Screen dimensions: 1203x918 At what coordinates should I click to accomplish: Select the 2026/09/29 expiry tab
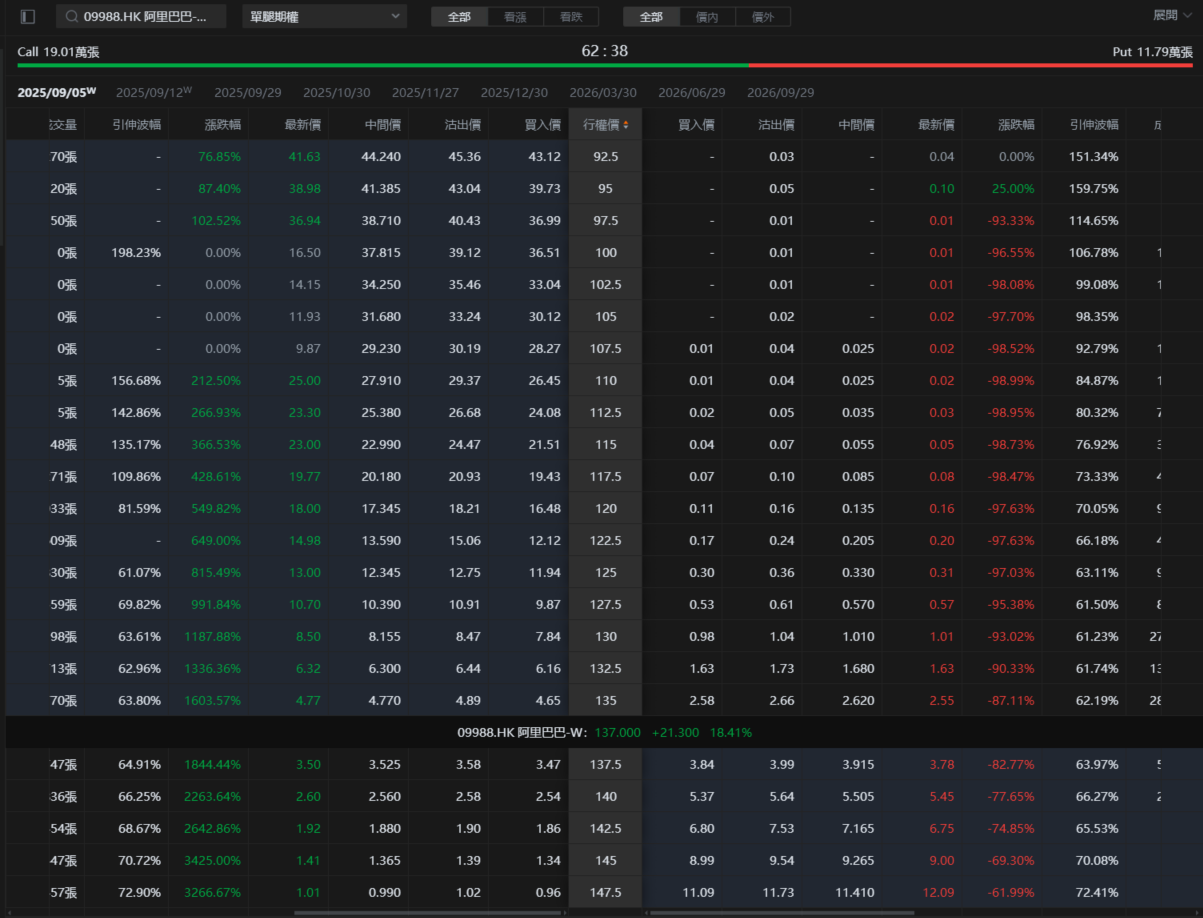(780, 92)
